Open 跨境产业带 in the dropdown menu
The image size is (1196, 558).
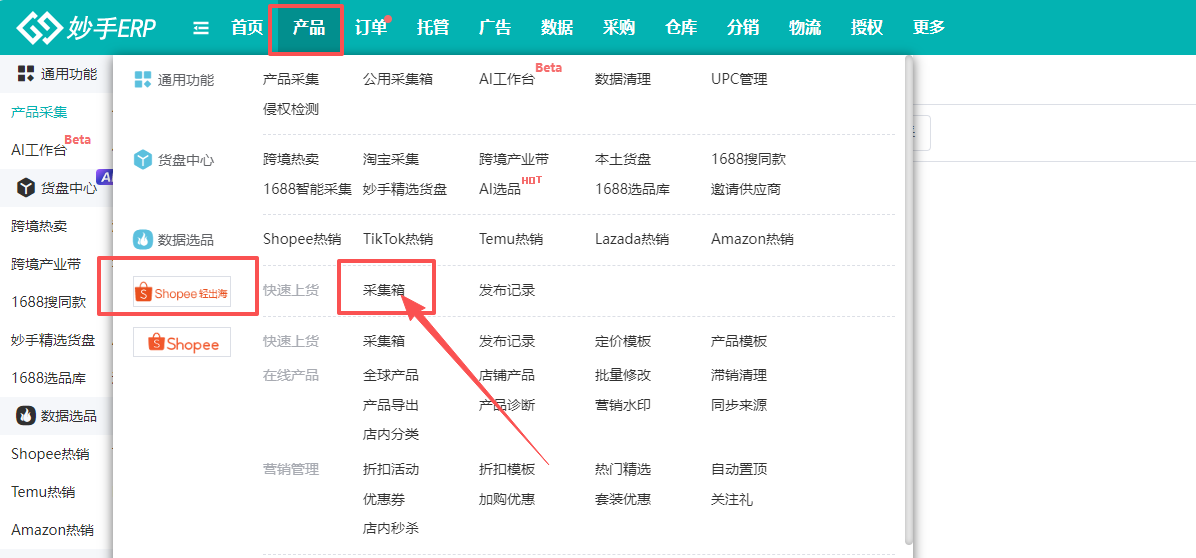click(x=514, y=160)
